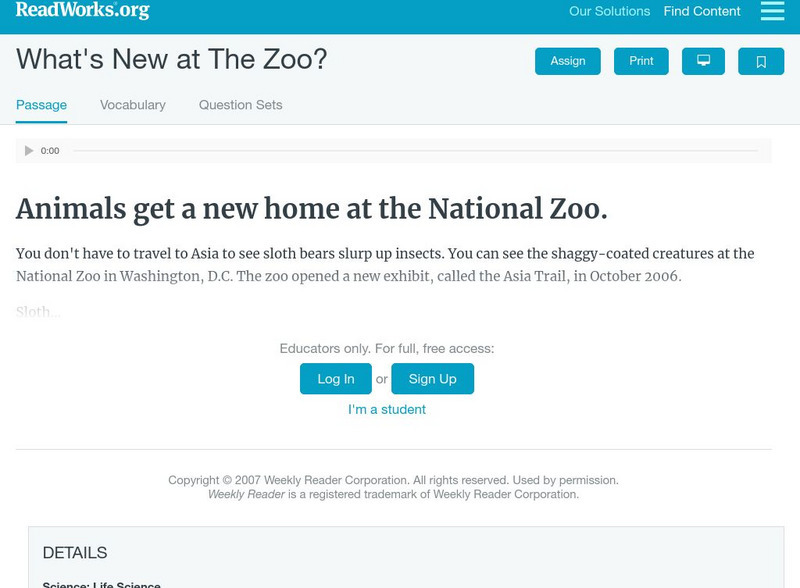
Task: Click the Assign button
Action: click(x=566, y=61)
